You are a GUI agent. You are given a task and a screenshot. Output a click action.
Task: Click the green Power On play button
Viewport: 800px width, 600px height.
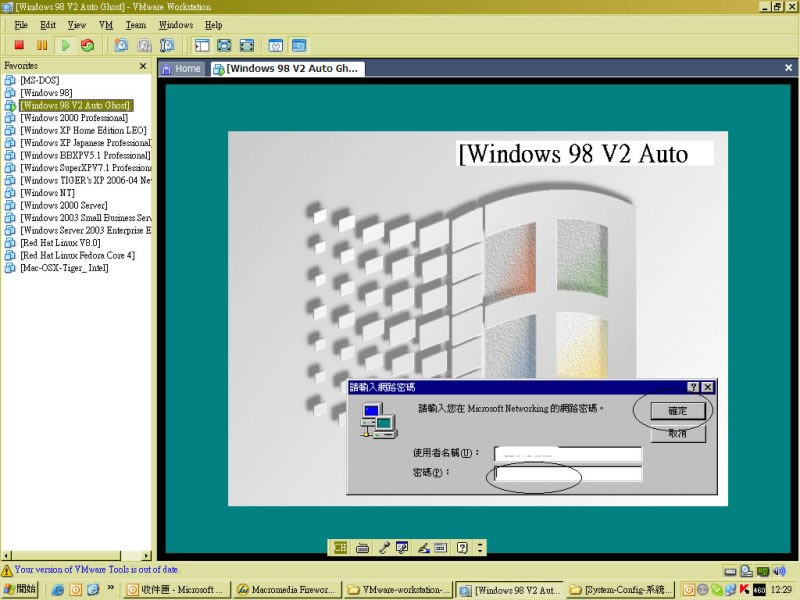coord(66,45)
